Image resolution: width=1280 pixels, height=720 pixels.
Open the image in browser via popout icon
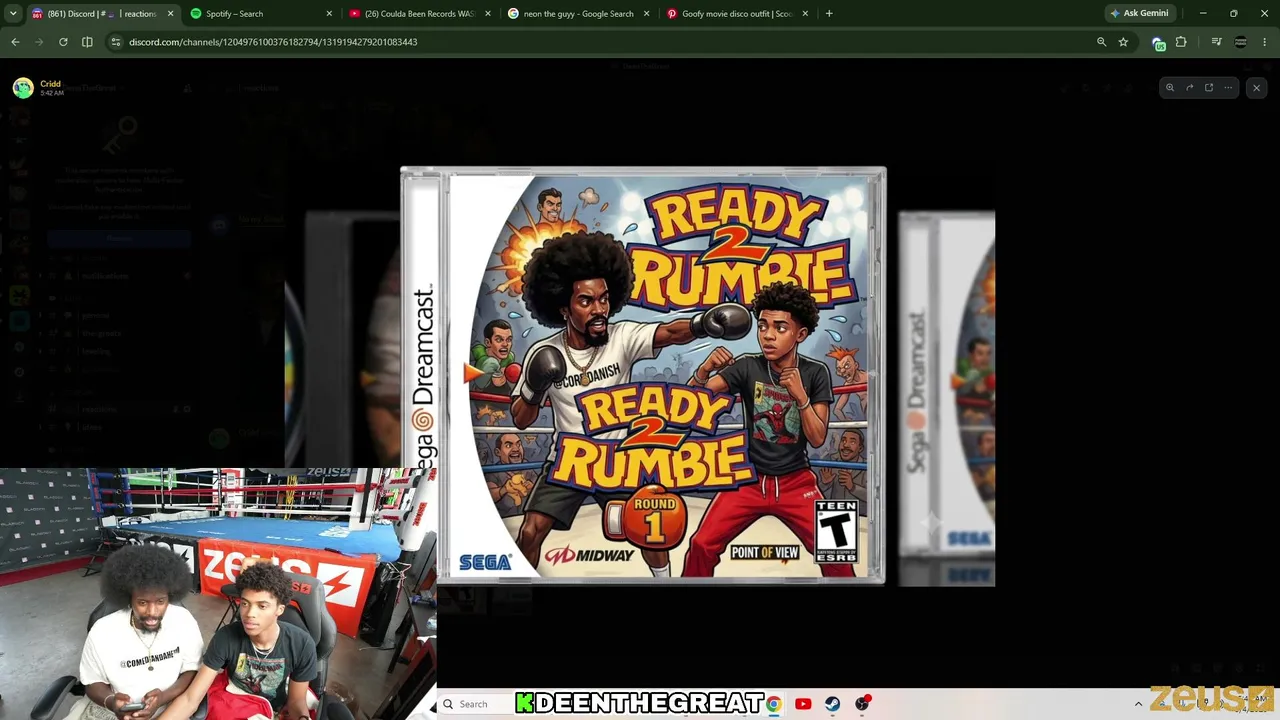coord(1209,88)
